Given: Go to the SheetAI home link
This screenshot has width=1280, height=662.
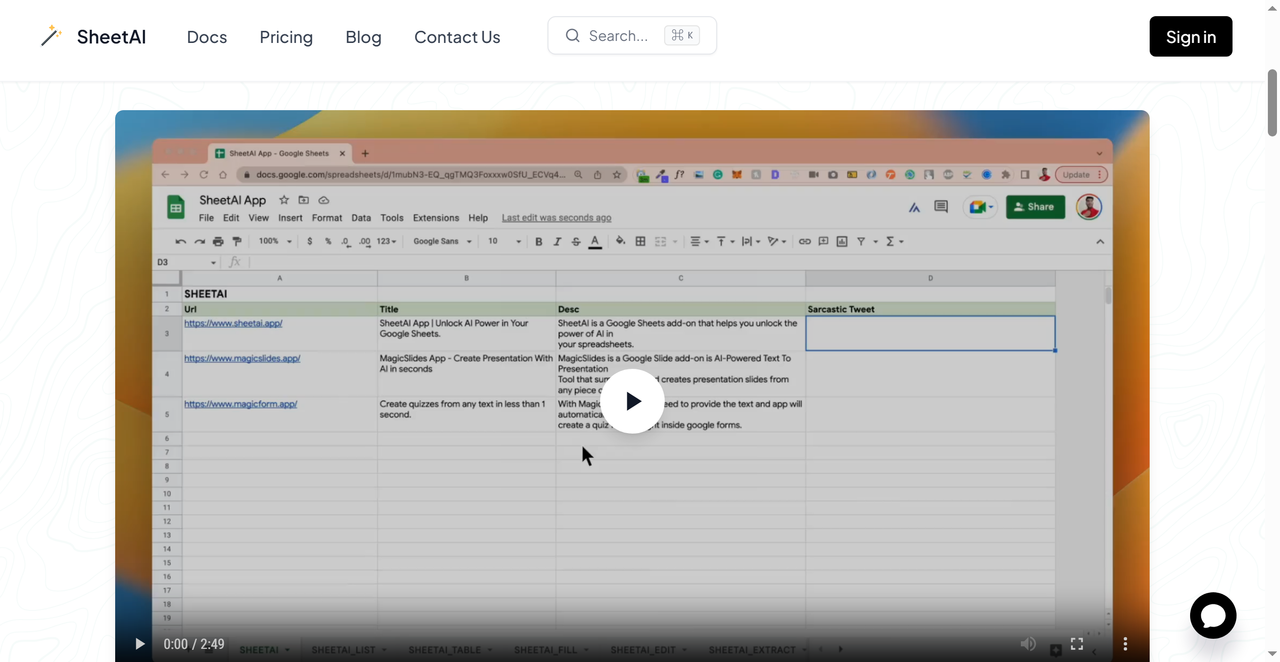Looking at the screenshot, I should [x=93, y=37].
